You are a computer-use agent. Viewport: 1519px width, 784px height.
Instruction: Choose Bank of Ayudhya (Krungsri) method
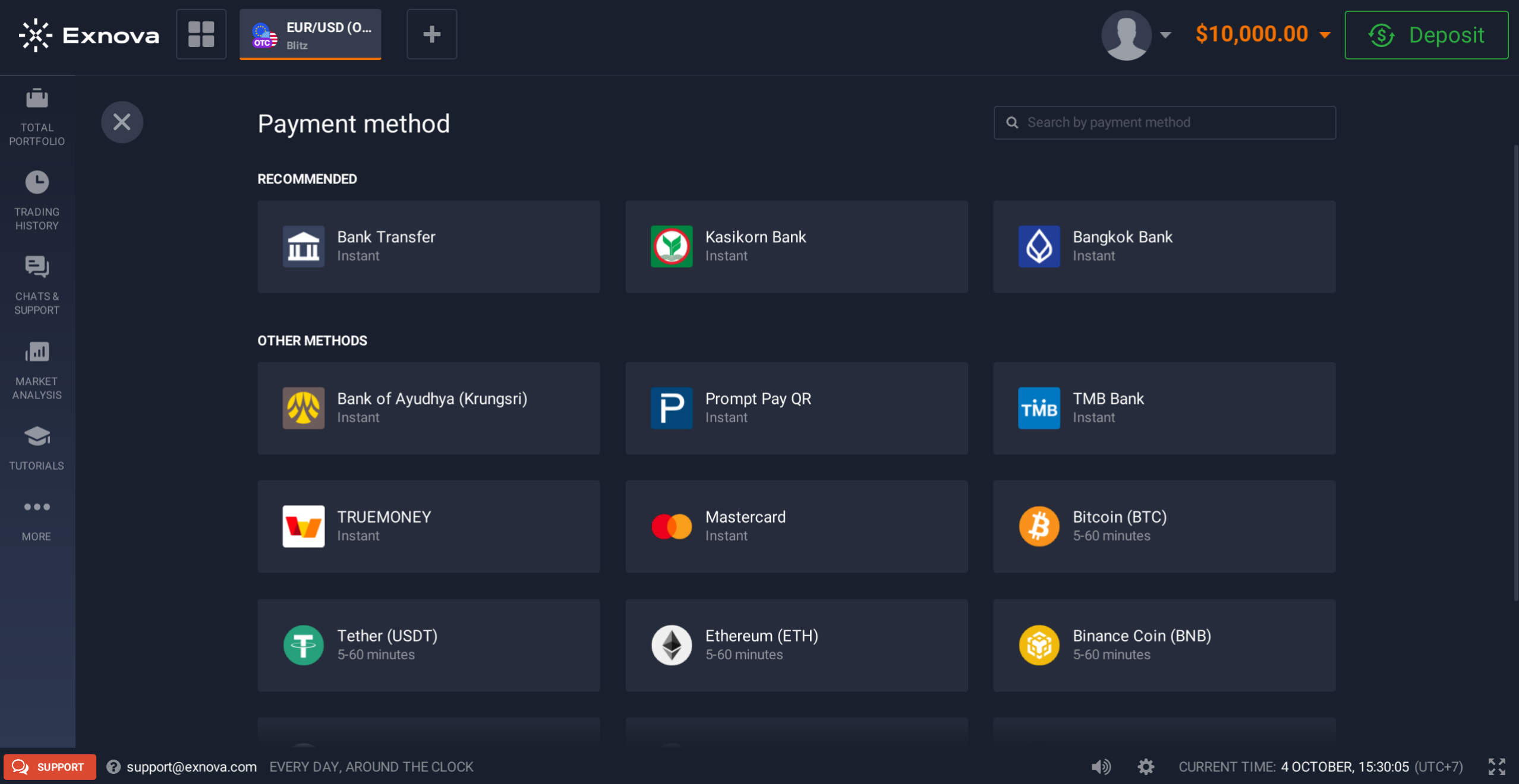tap(428, 408)
